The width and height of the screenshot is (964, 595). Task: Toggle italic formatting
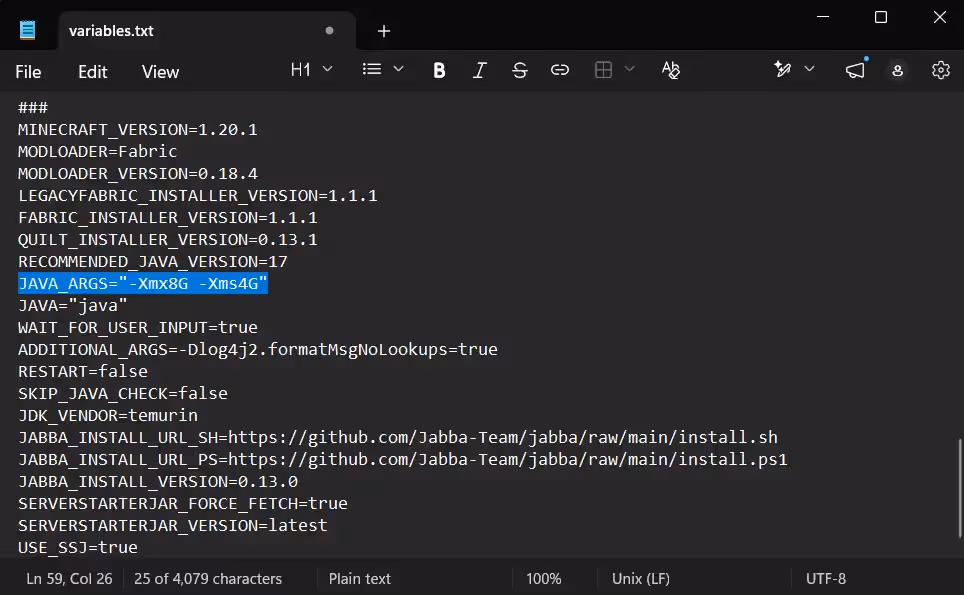(480, 70)
